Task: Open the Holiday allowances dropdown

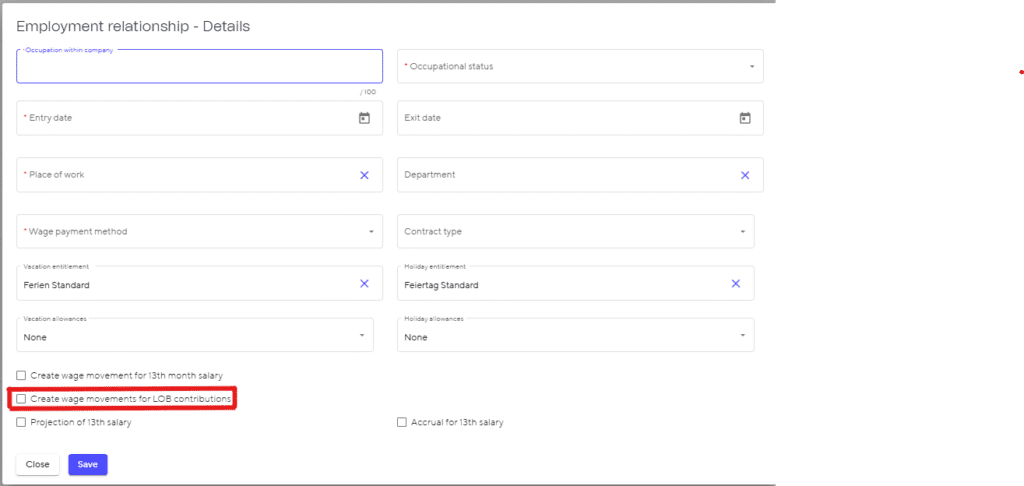Action: coord(575,336)
